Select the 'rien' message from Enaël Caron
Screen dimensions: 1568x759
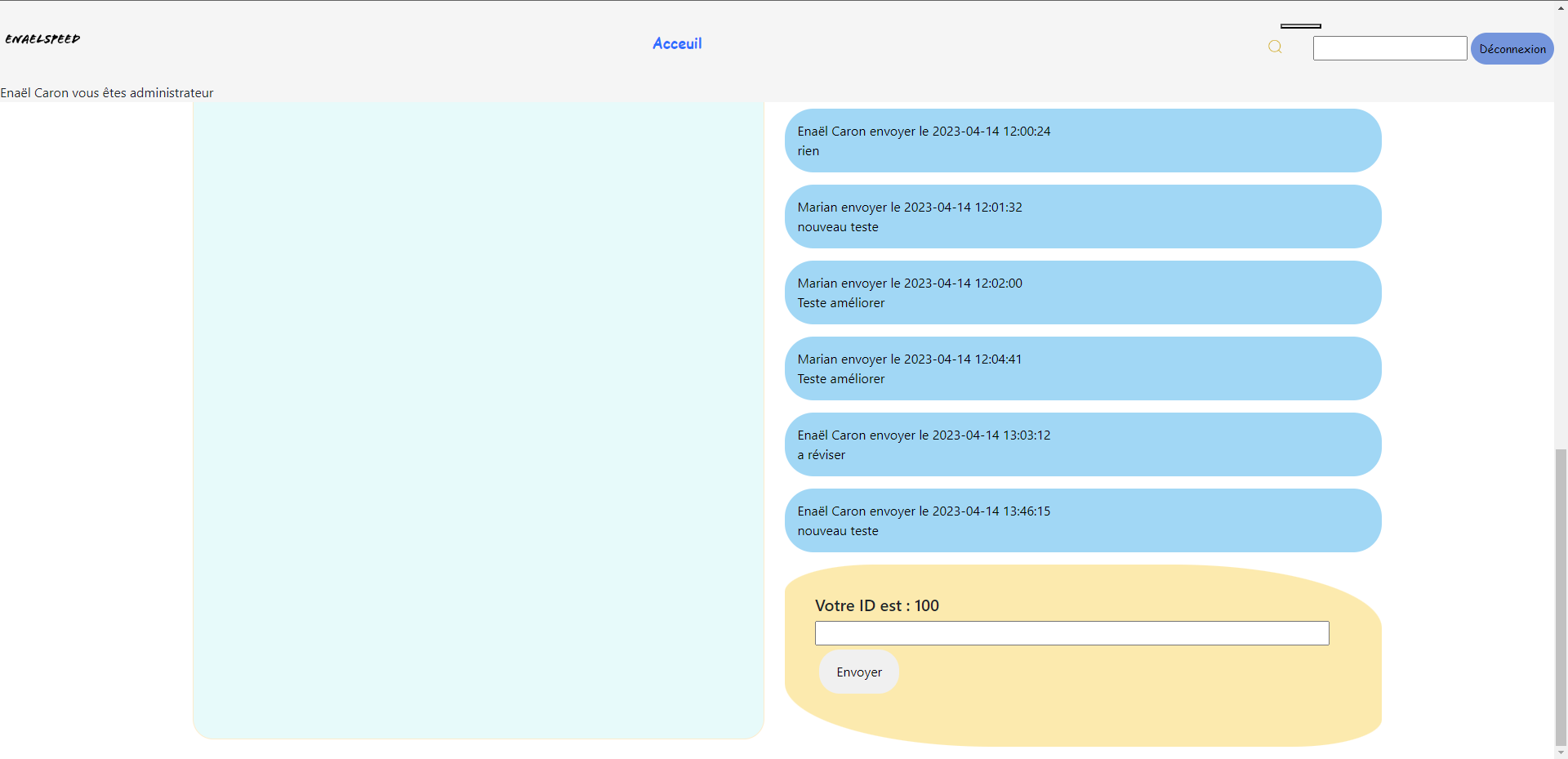click(x=1082, y=140)
